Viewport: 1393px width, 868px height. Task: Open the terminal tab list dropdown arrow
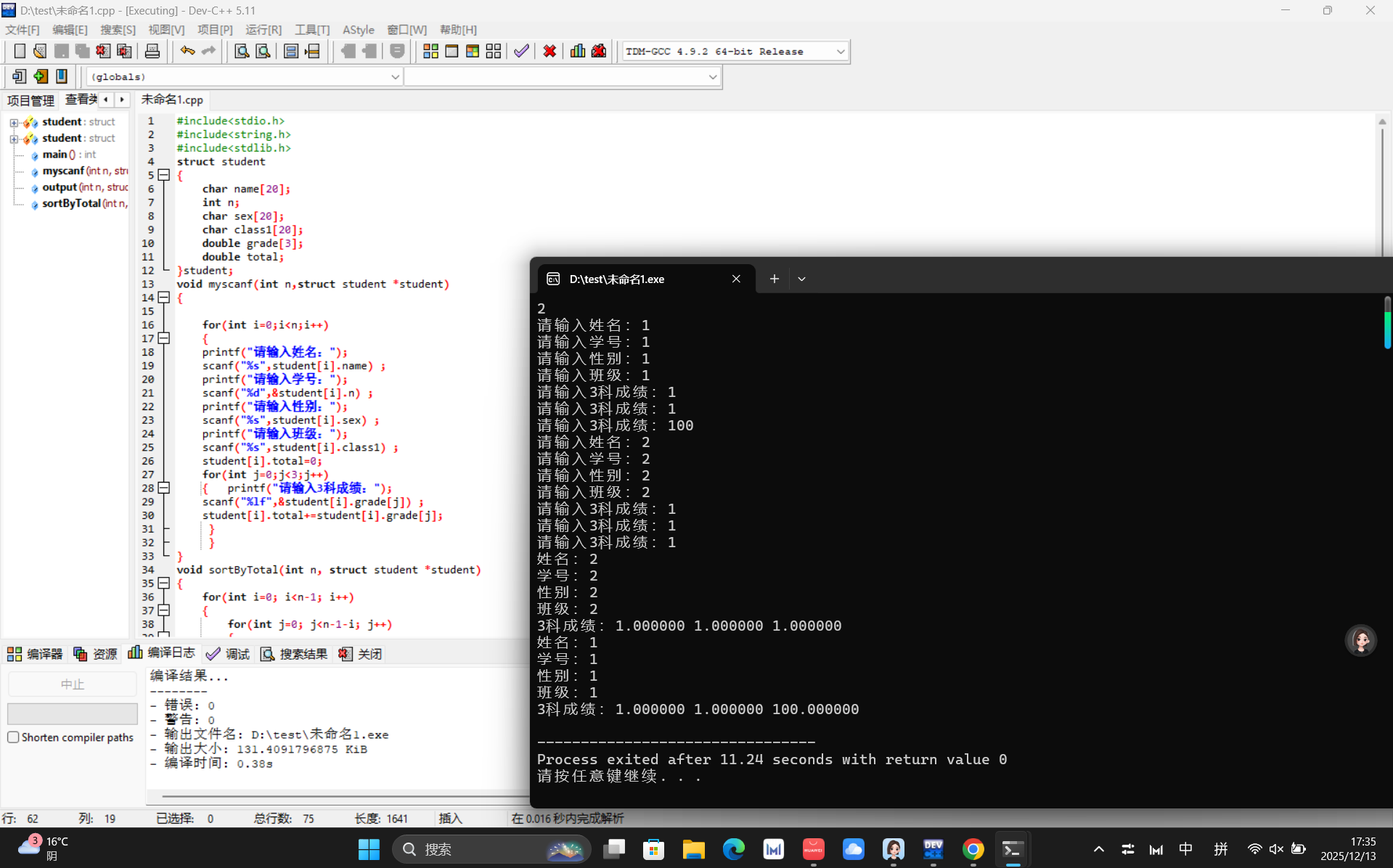[x=801, y=279]
